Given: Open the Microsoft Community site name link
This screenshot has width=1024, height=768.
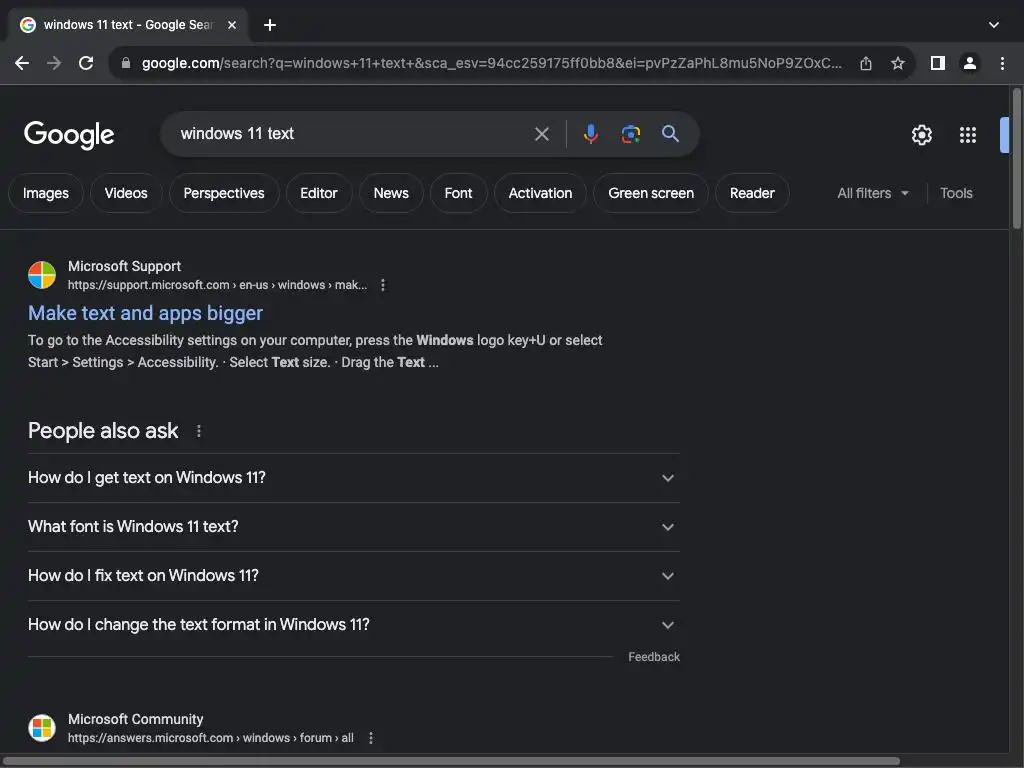Looking at the screenshot, I should click(135, 719).
